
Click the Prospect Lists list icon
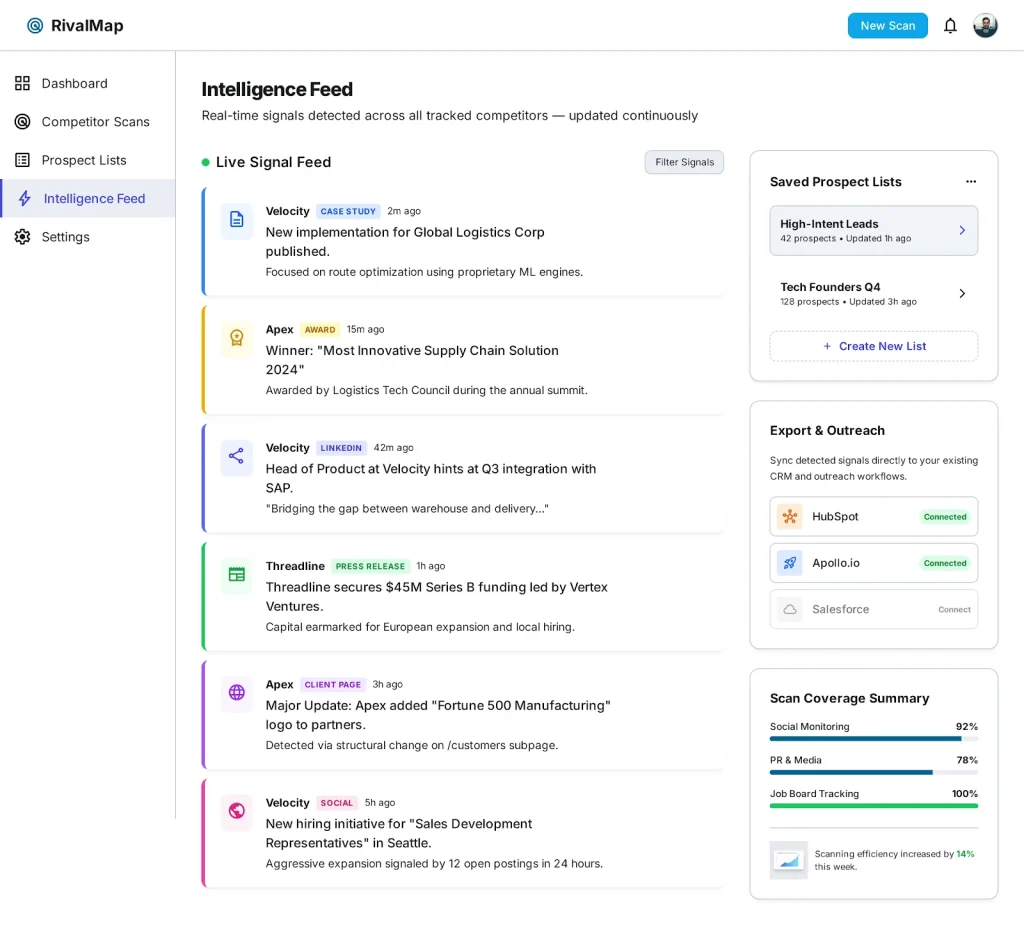click(x=22, y=160)
